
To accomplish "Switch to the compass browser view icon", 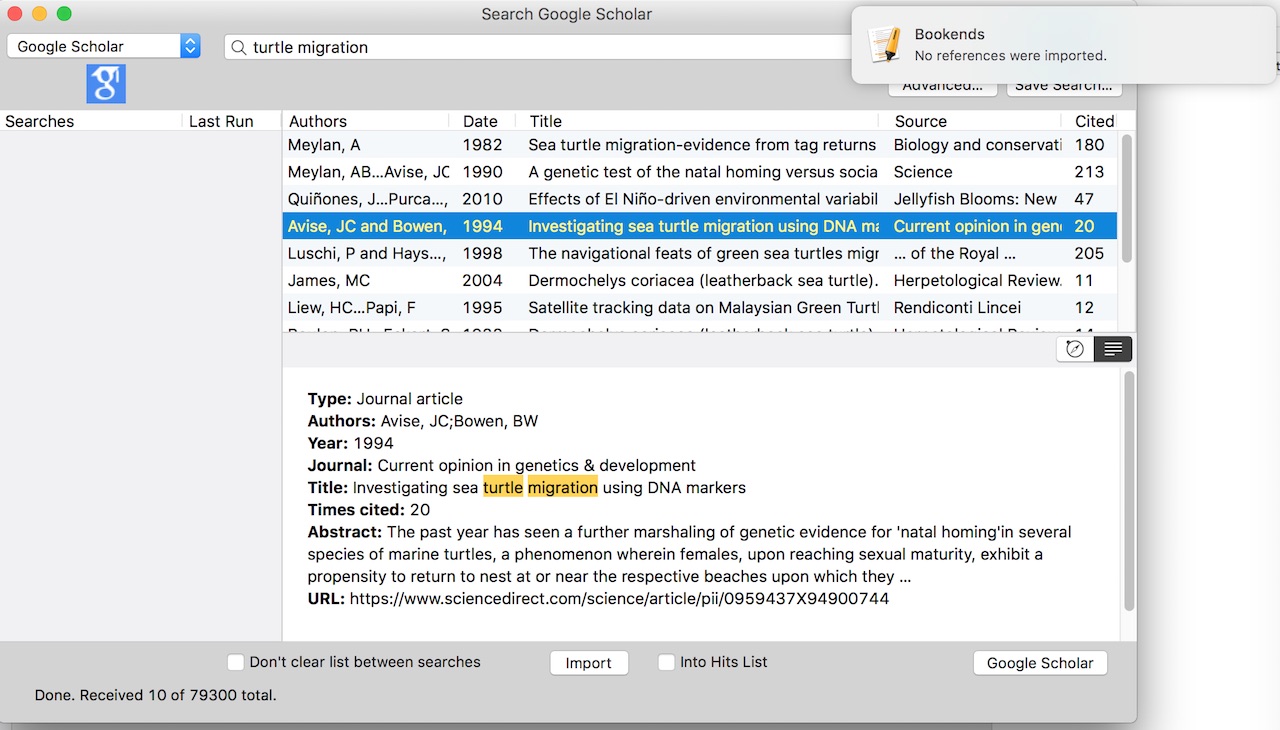I will click(x=1075, y=349).
